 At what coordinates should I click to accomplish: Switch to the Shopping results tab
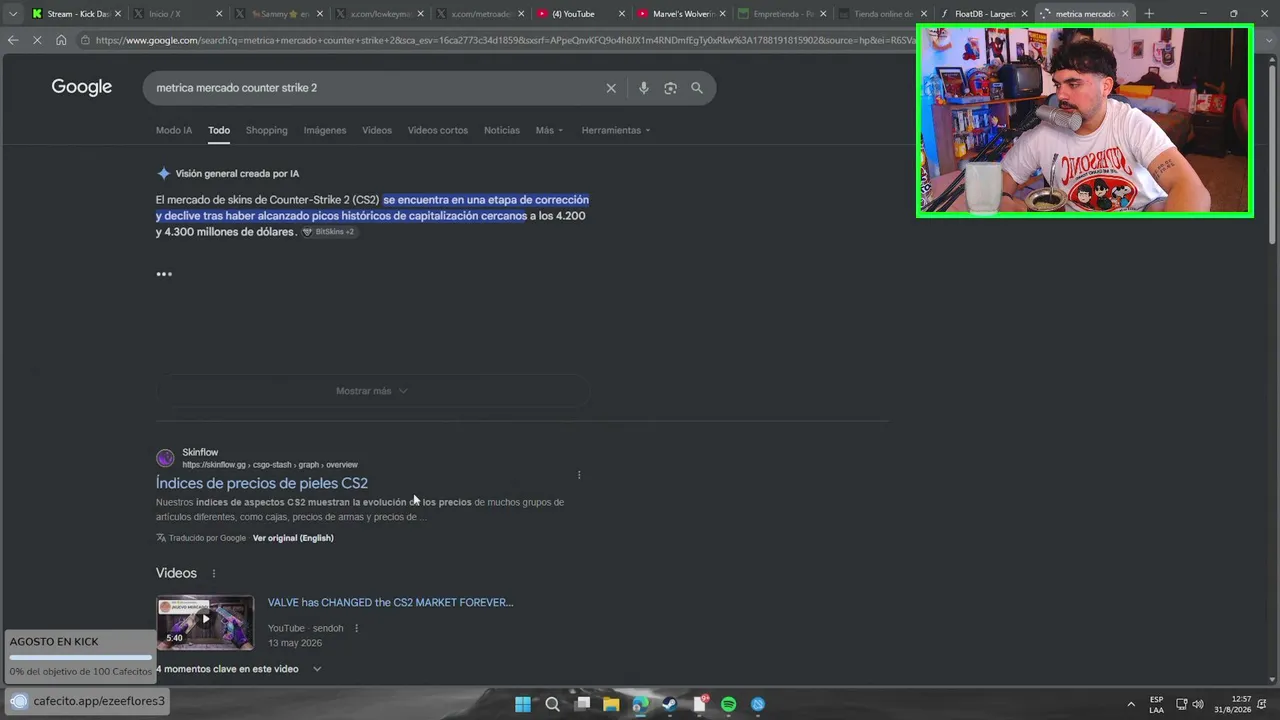[267, 130]
